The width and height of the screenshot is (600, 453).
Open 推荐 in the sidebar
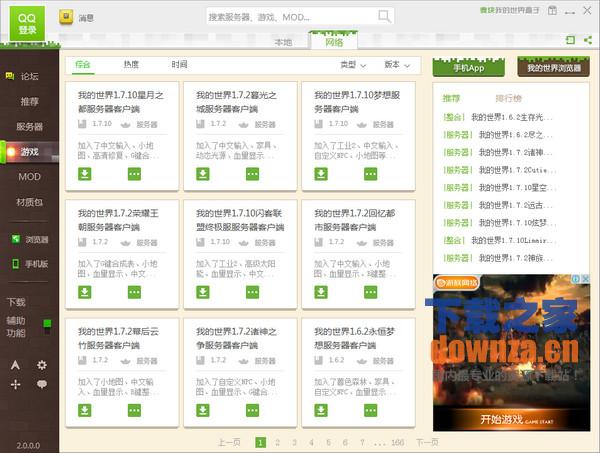click(29, 101)
